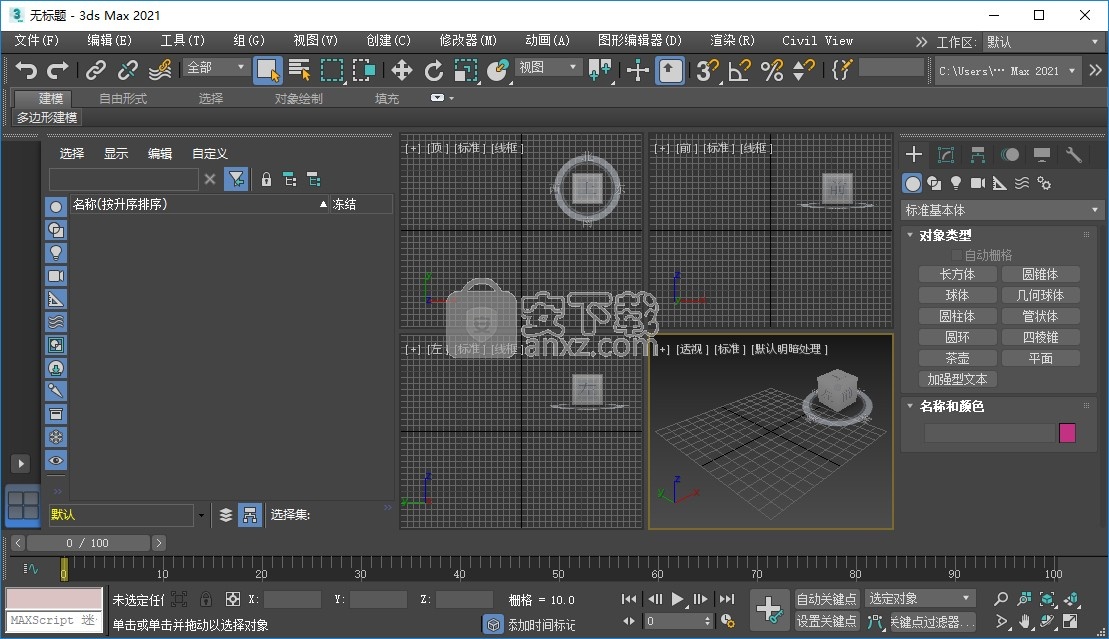Click the Select by Name icon

tap(299, 70)
